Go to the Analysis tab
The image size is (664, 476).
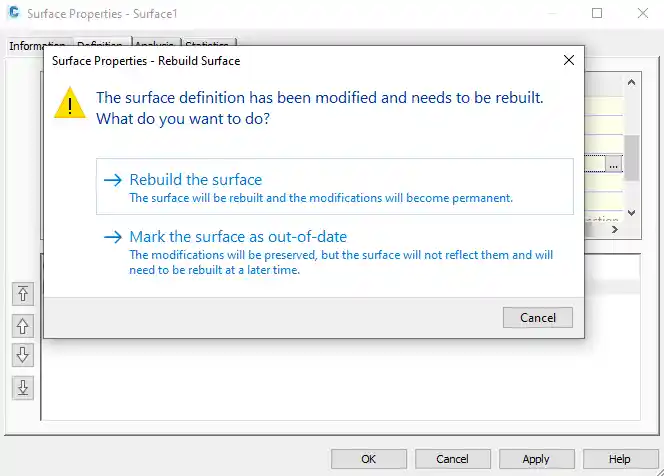[x=154, y=46]
